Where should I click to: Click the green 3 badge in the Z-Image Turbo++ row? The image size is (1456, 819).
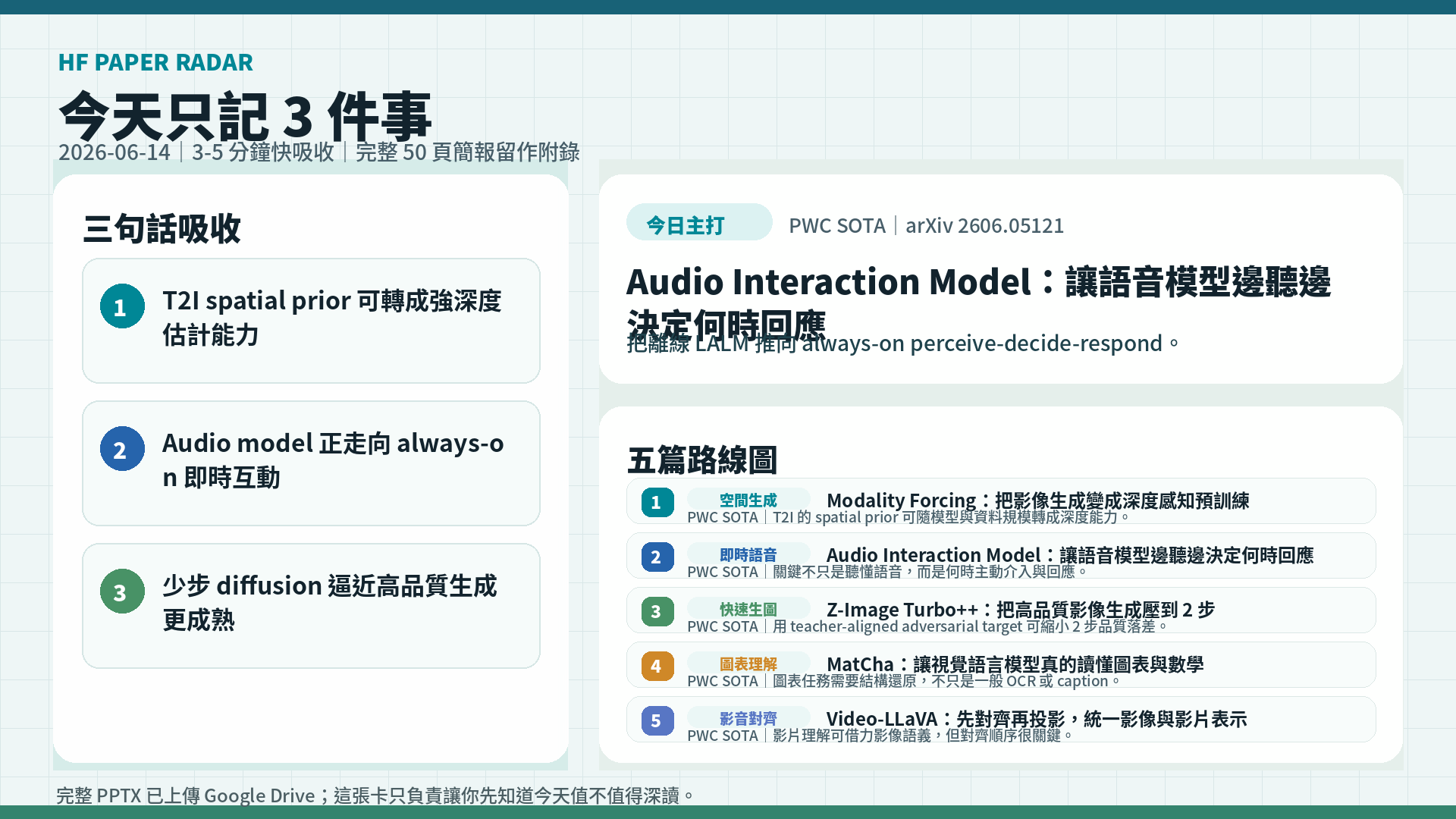[x=657, y=611]
